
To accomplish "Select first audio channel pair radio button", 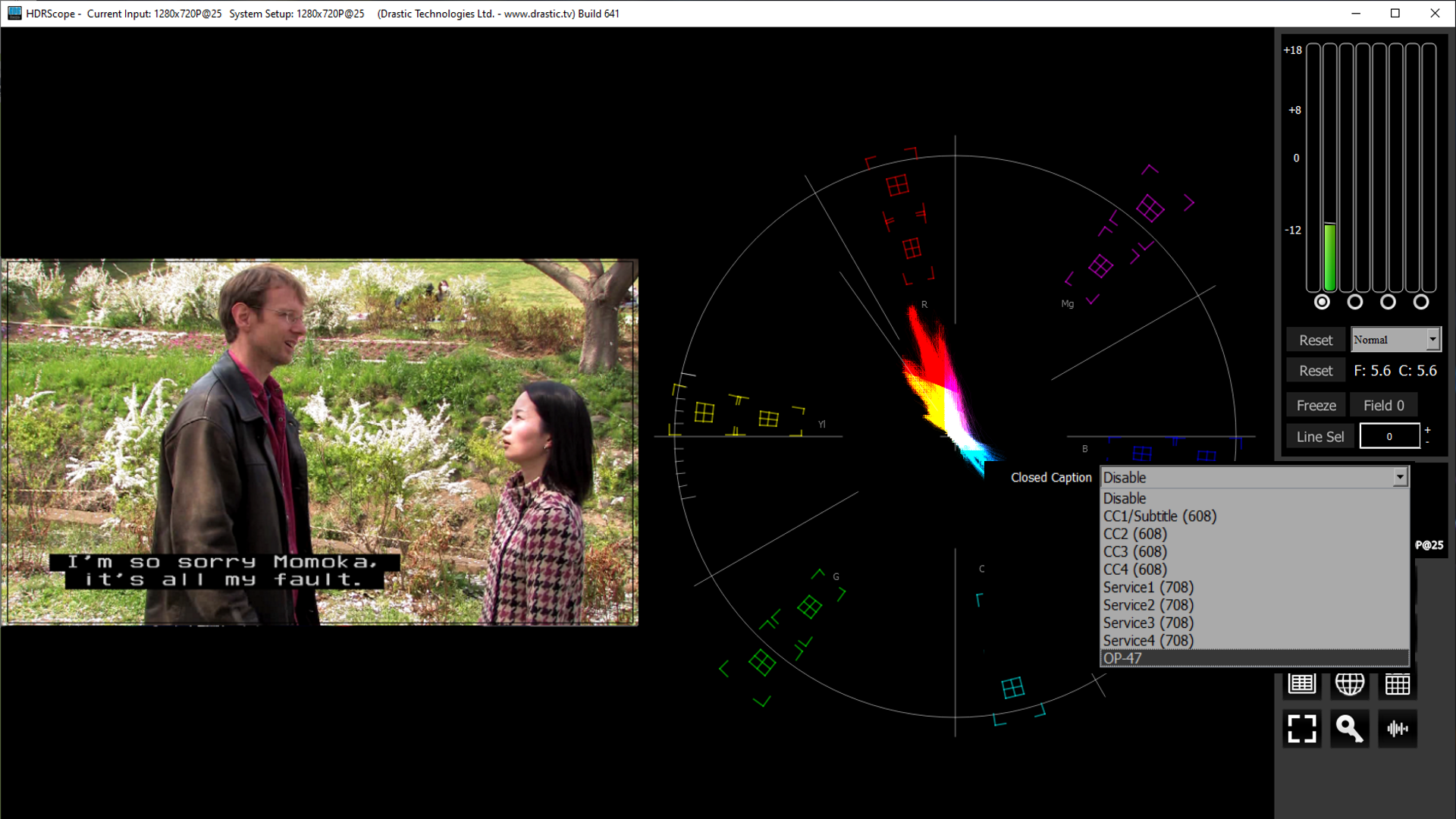I will [x=1322, y=302].
